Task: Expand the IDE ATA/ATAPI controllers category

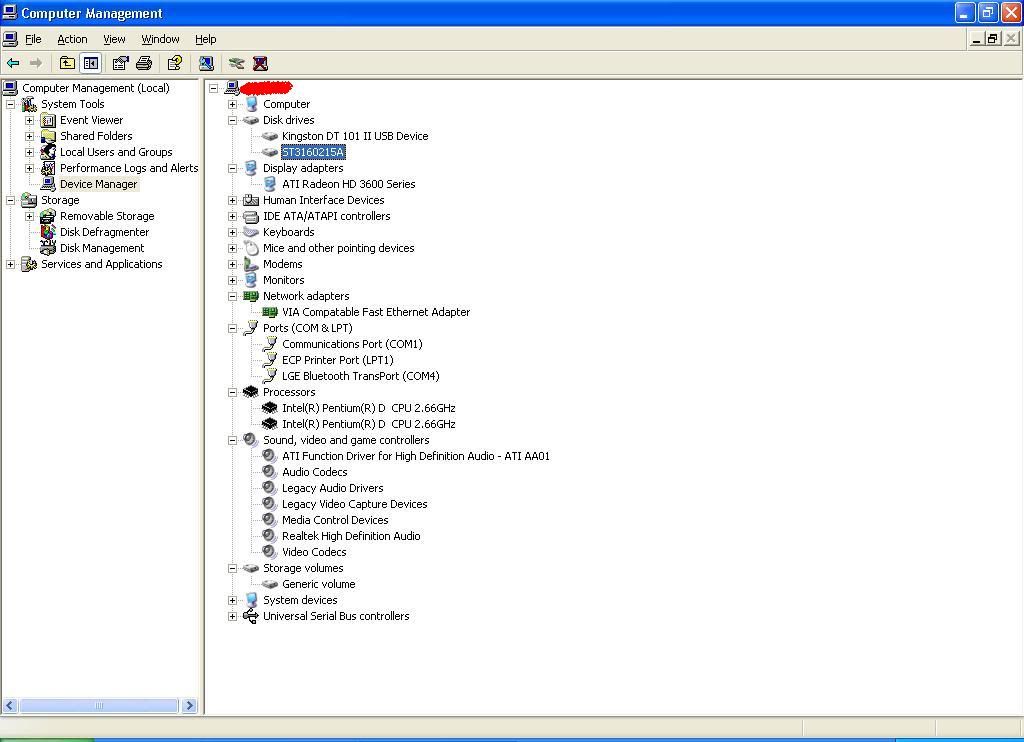Action: click(232, 216)
